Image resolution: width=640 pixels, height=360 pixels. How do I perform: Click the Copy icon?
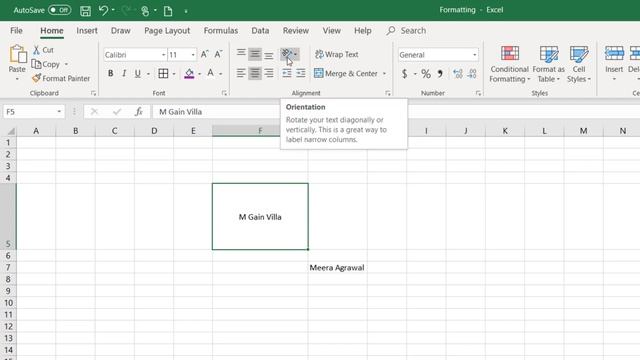click(x=36, y=64)
